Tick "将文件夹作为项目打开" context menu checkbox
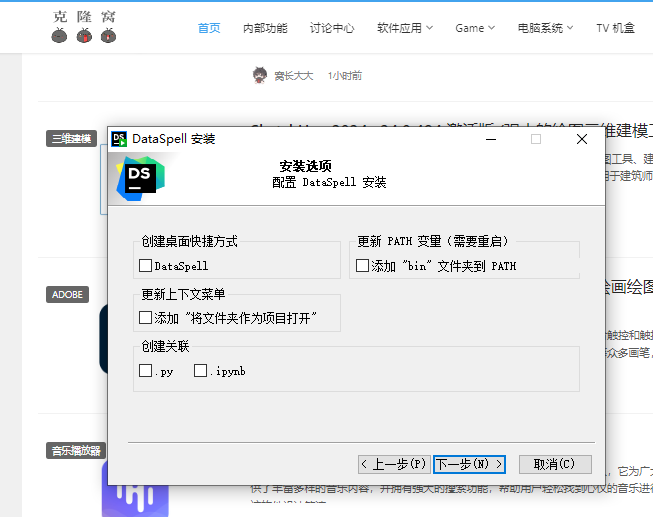Screen dimensions: 653x517 point(145,318)
